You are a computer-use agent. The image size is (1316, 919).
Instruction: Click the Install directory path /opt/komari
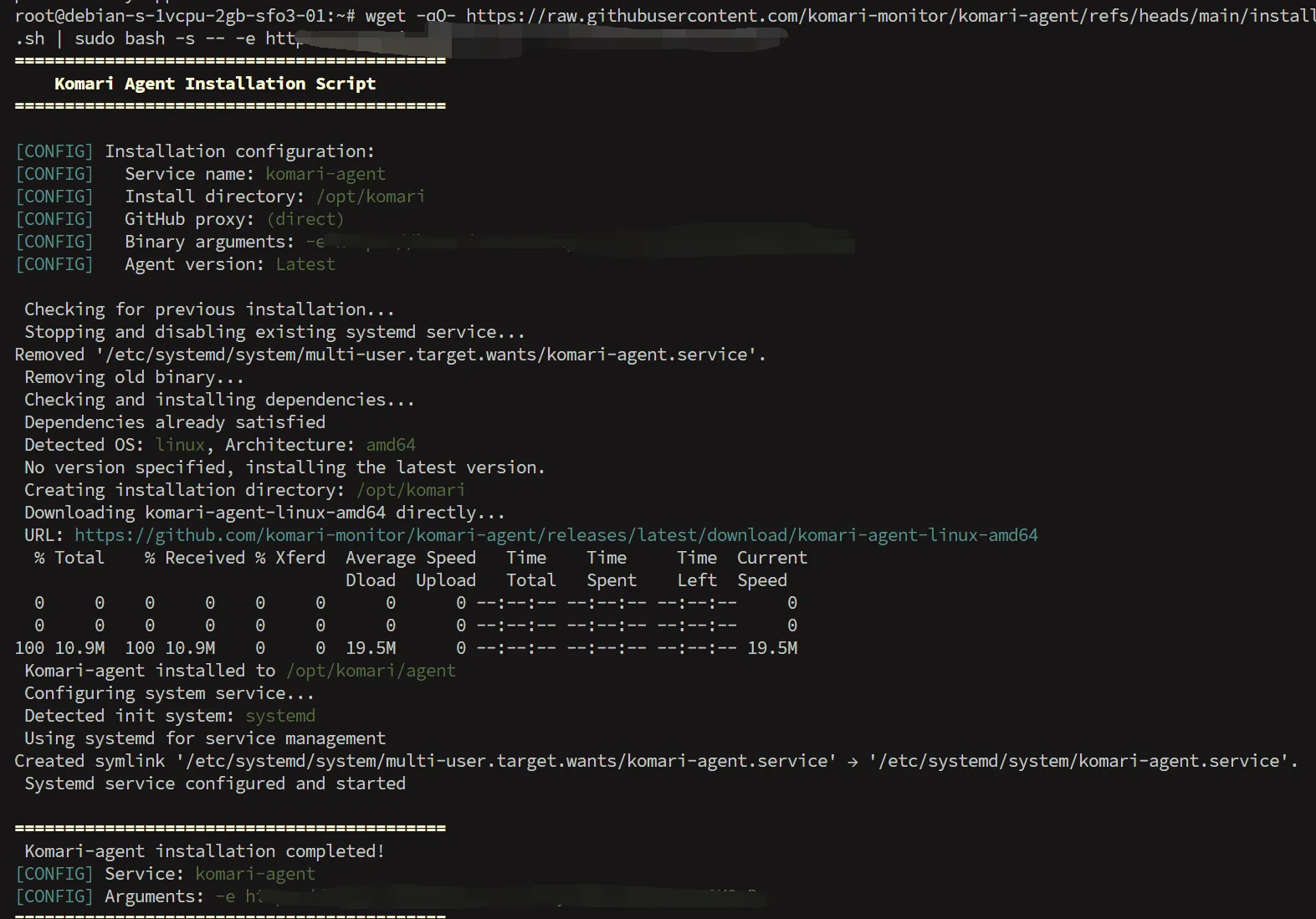370,197
